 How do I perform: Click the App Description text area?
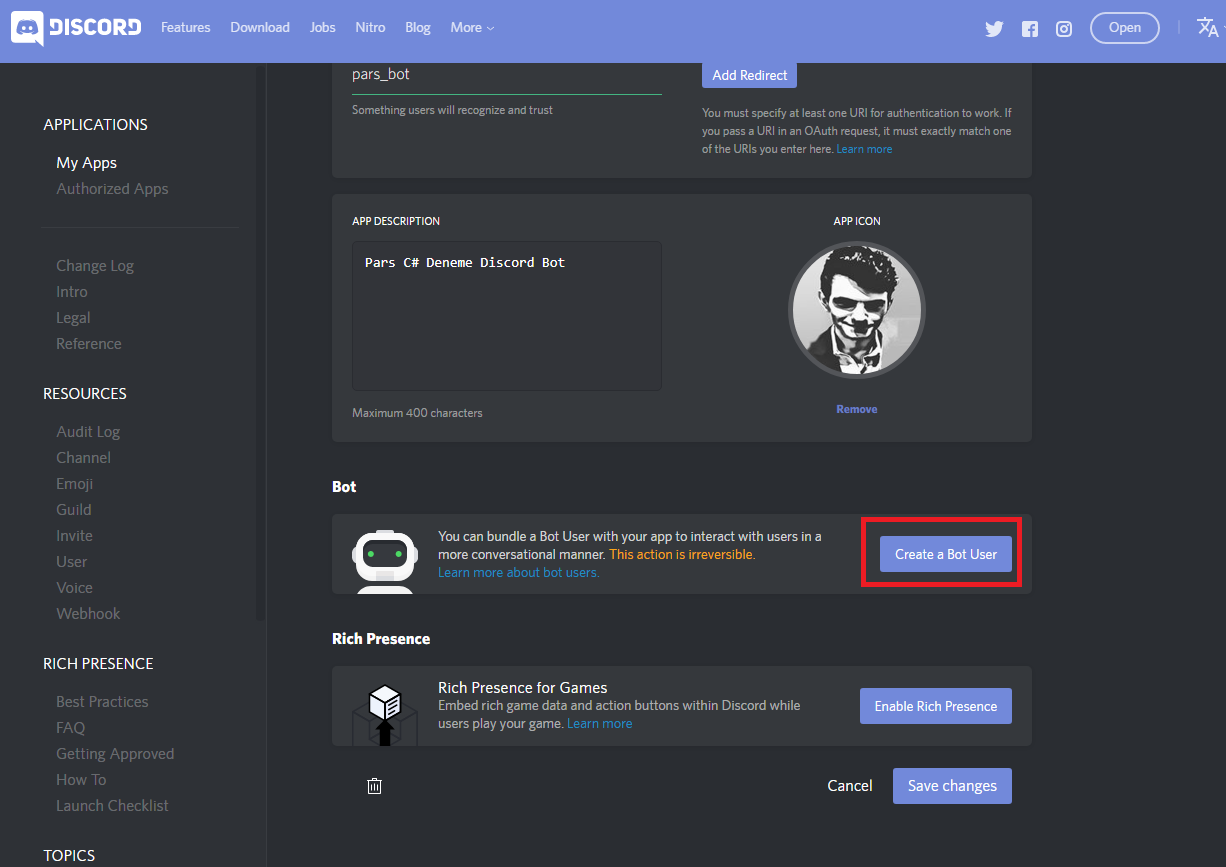[x=507, y=315]
